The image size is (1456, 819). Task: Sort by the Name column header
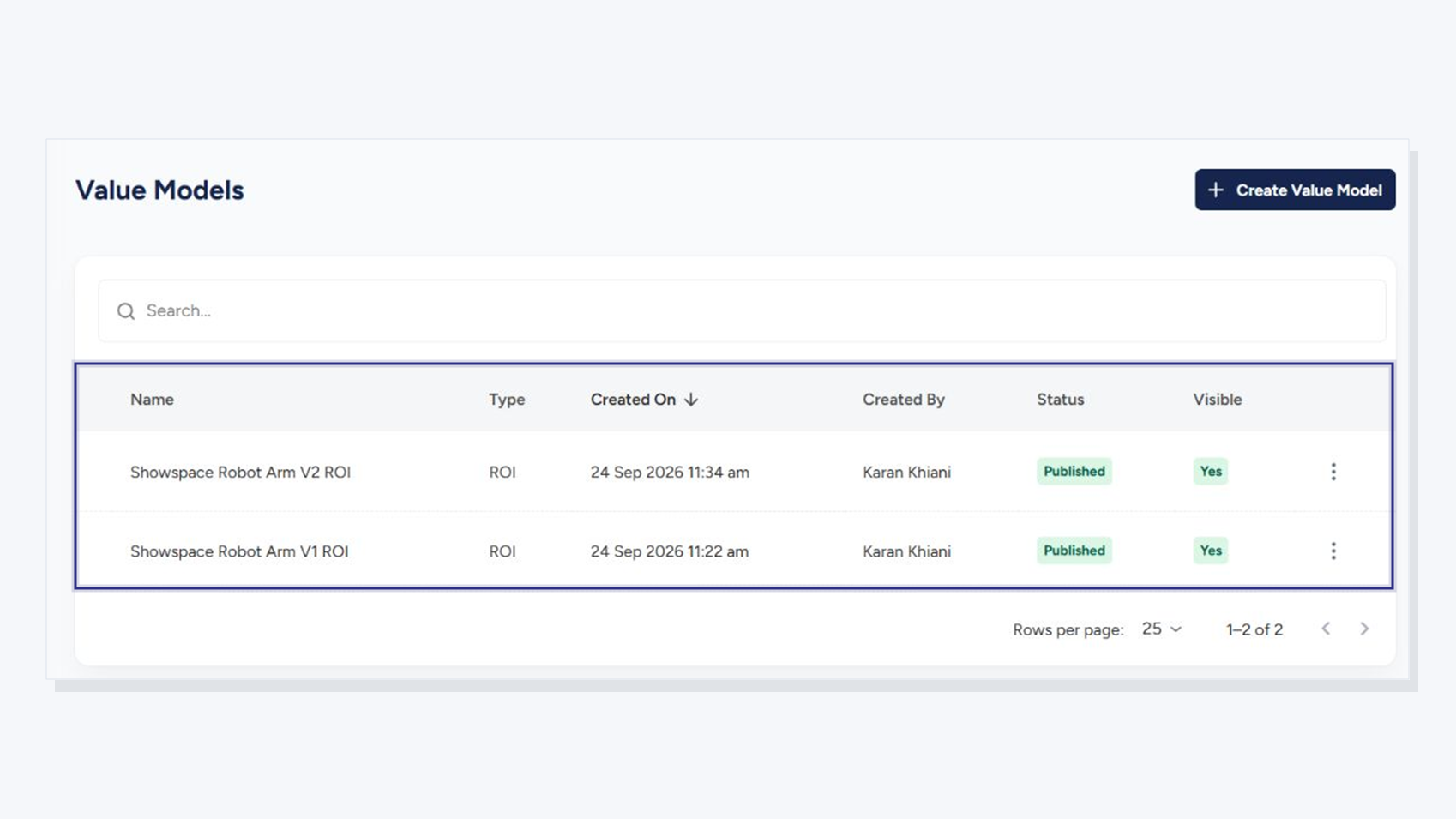(152, 400)
